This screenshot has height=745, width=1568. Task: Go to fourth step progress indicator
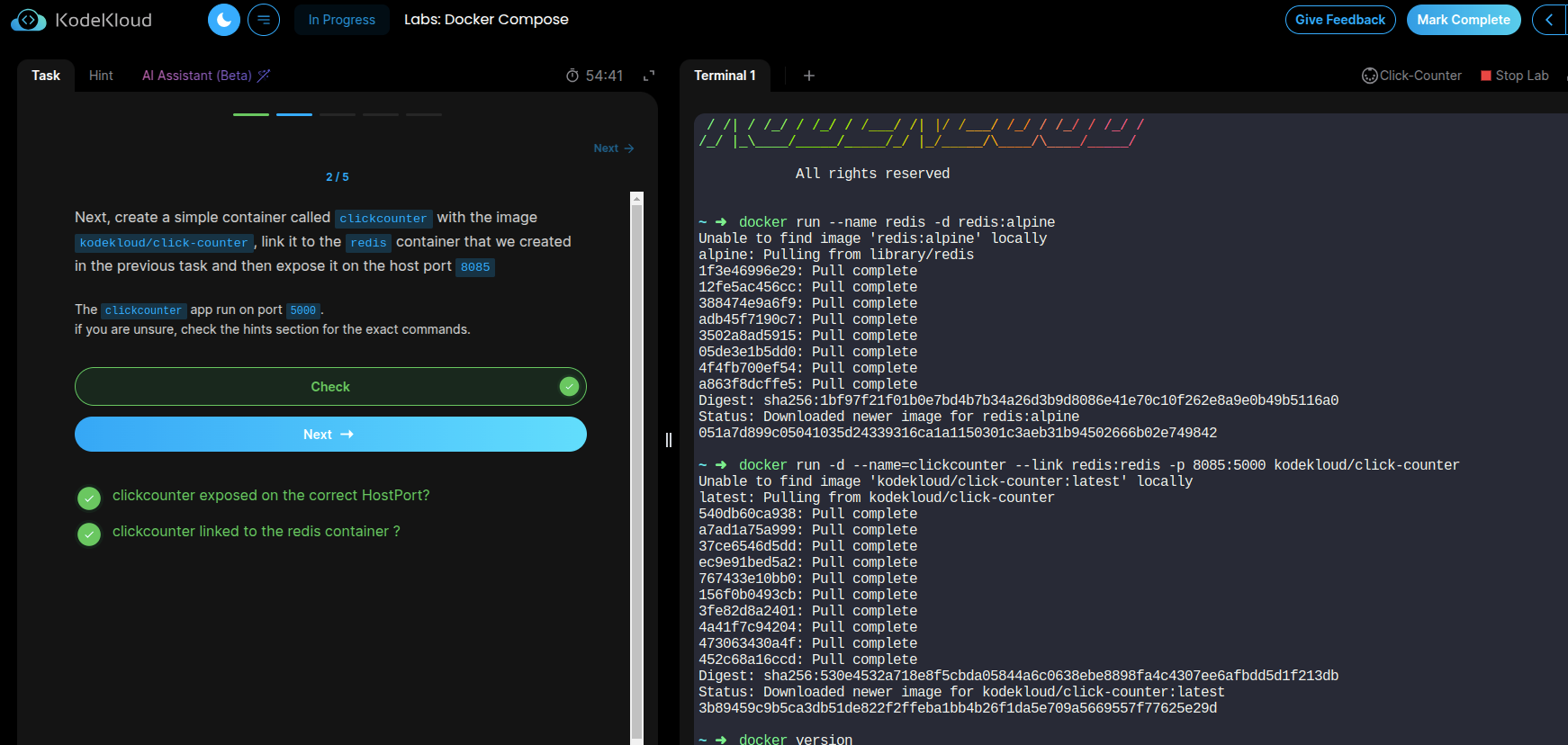pyautogui.click(x=381, y=114)
